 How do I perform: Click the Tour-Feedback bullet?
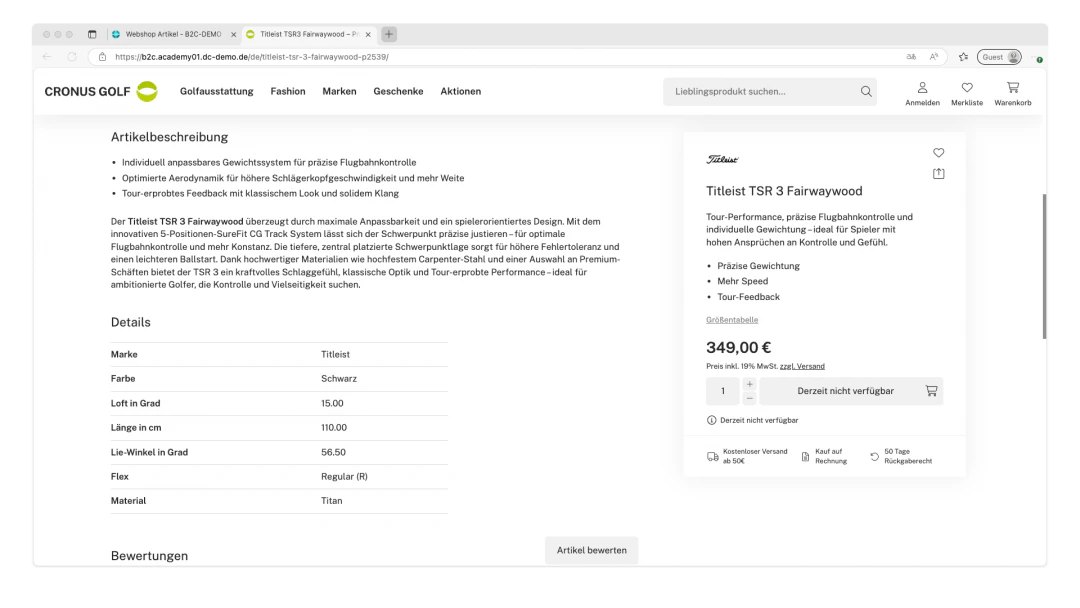(749, 297)
